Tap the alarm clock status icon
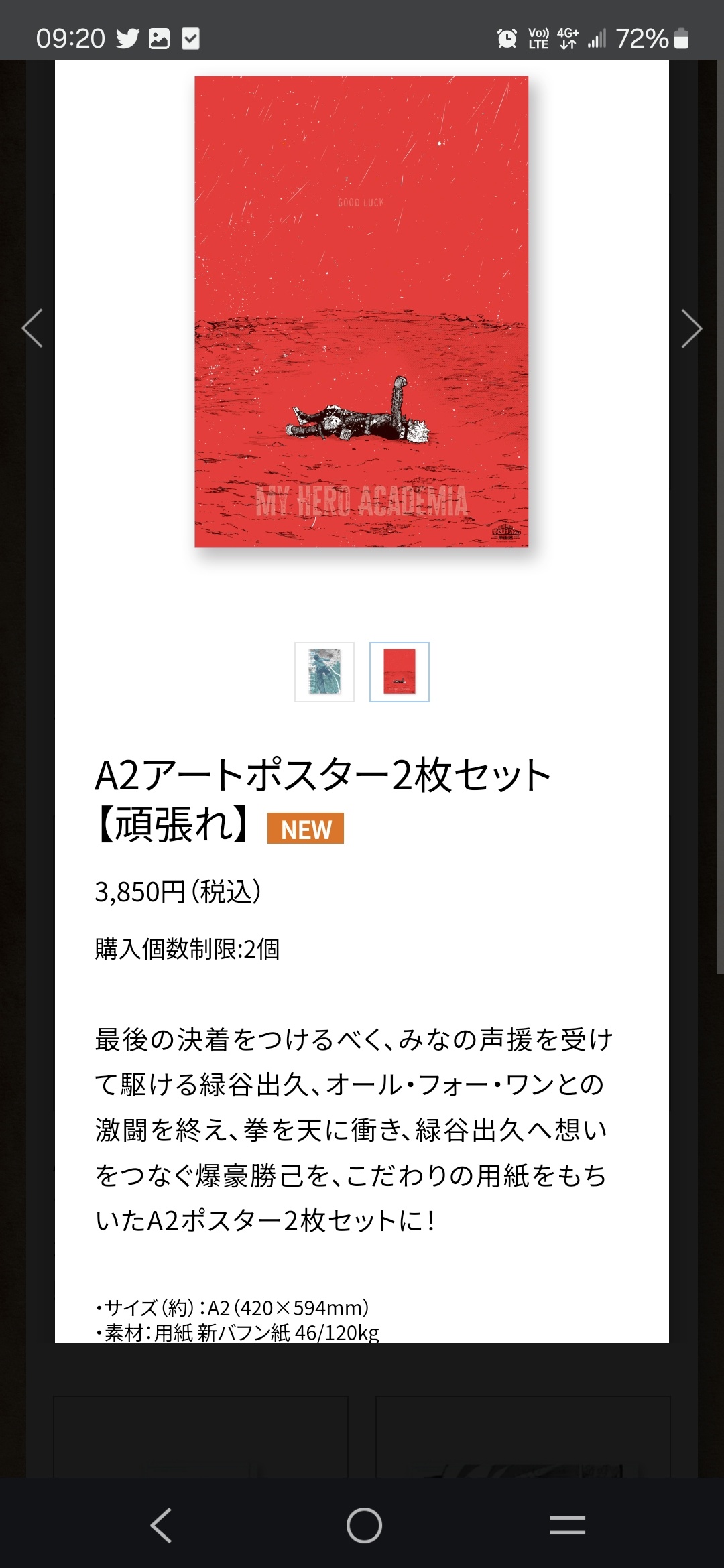Screen dimensions: 724x1568 (x=507, y=39)
